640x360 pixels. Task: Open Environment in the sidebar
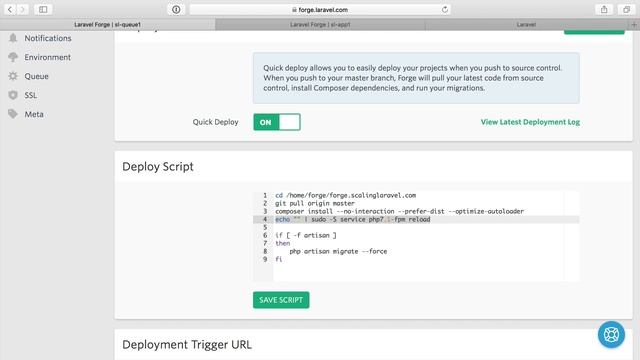click(47, 57)
